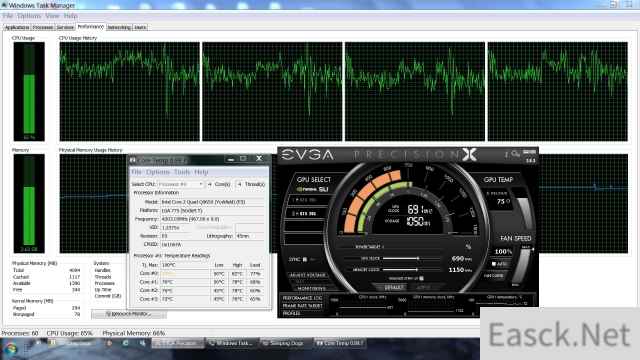Toggle the SYNC checkbox in Precision X
Screen dimensions: 640x360
pyautogui.click(x=304, y=260)
